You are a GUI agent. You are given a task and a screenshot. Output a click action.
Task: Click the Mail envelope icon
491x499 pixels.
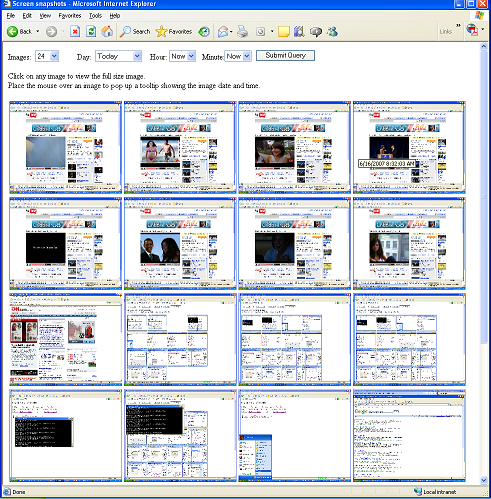click(x=223, y=32)
